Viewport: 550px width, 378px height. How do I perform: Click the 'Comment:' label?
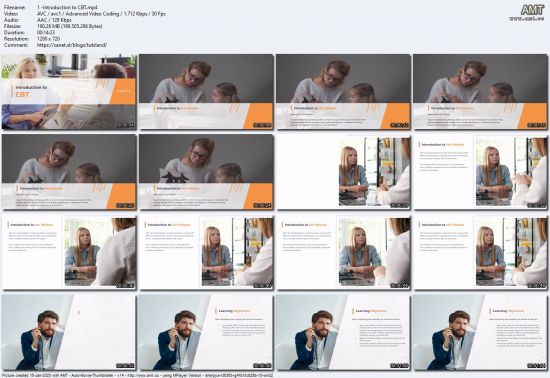(x=16, y=45)
